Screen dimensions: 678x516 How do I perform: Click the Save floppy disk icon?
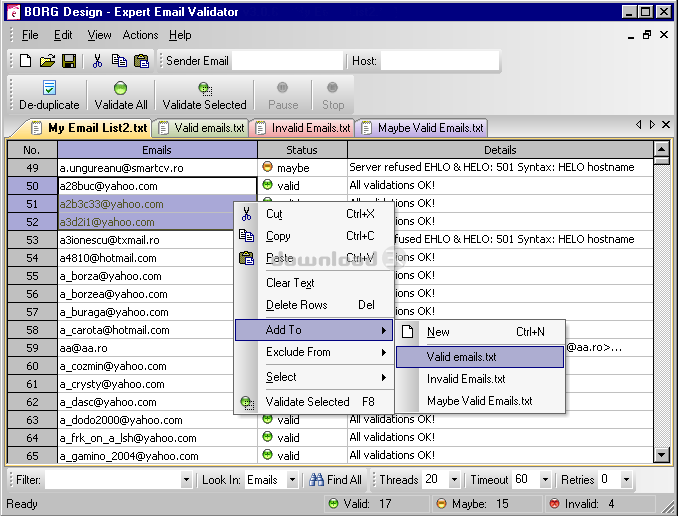pyautogui.click(x=69, y=61)
